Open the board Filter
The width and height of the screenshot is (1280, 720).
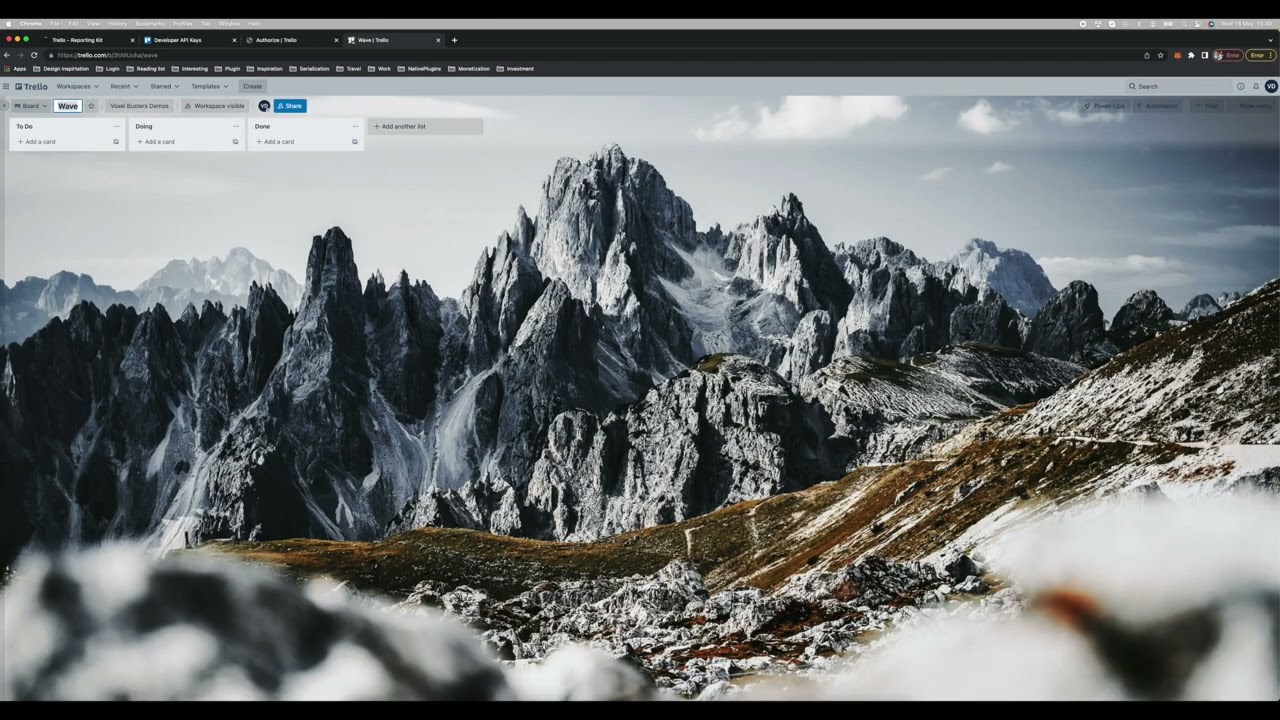1206,106
